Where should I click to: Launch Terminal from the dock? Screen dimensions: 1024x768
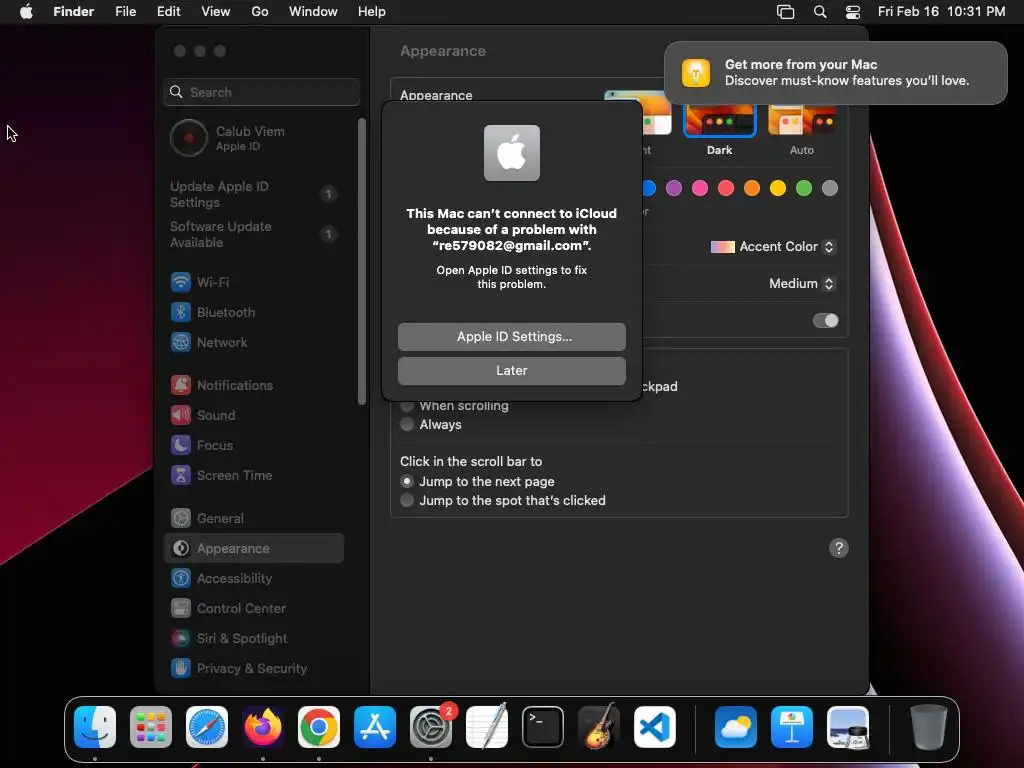click(x=543, y=727)
